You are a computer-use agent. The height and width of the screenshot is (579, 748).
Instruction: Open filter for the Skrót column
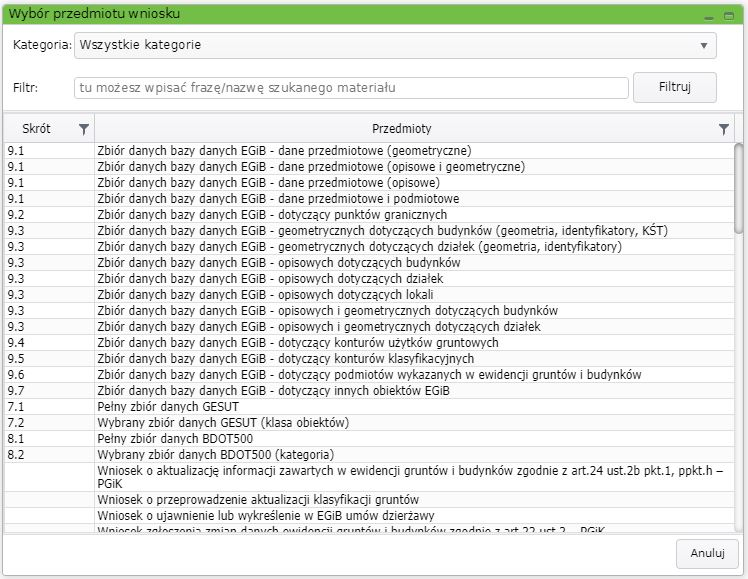point(84,129)
